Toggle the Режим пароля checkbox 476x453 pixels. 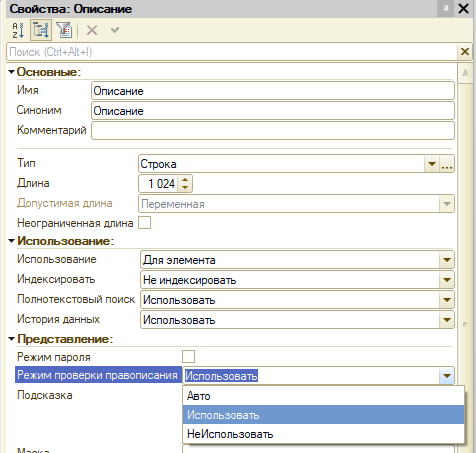(188, 356)
